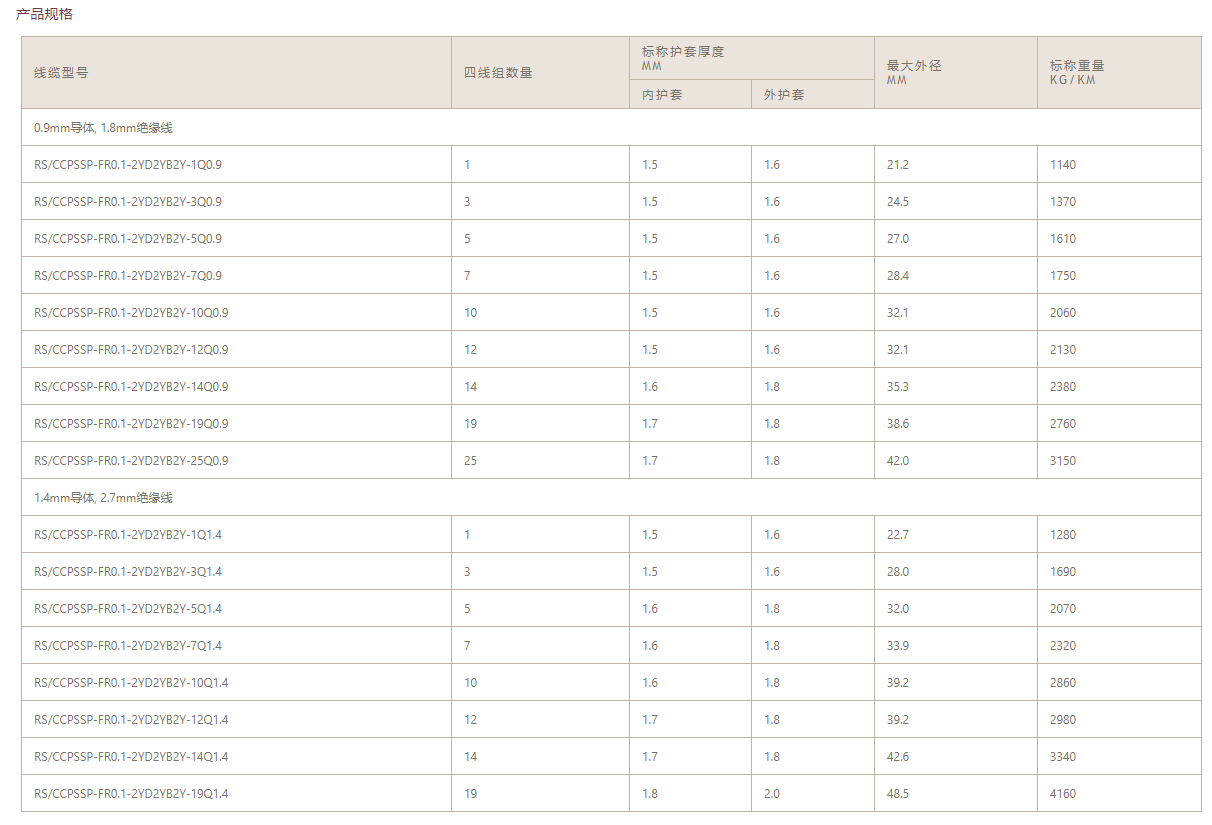The image size is (1212, 825).
Task: Click model RS/CCPSSP-FR0.1-2YD2YB2Y-19Q1.4
Action: [x=131, y=794]
